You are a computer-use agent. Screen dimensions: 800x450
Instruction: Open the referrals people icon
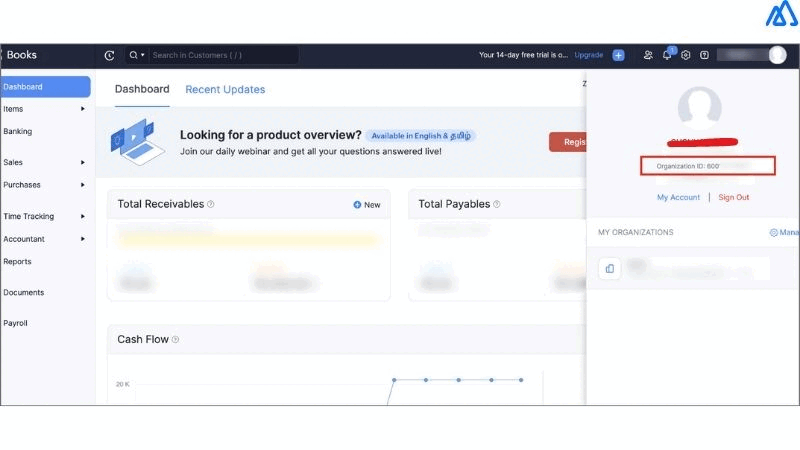click(648, 55)
